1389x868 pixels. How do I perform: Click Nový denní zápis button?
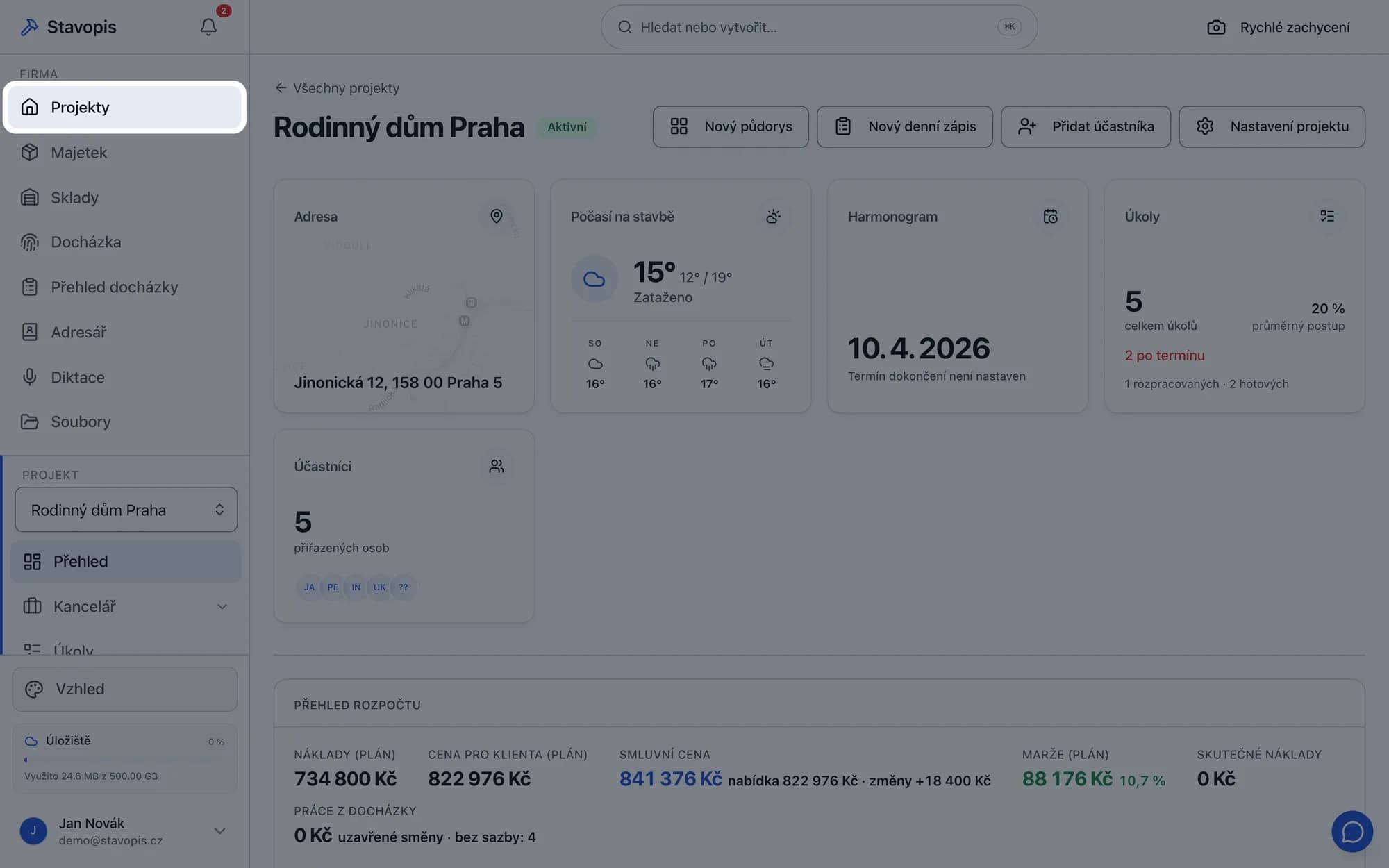904,126
